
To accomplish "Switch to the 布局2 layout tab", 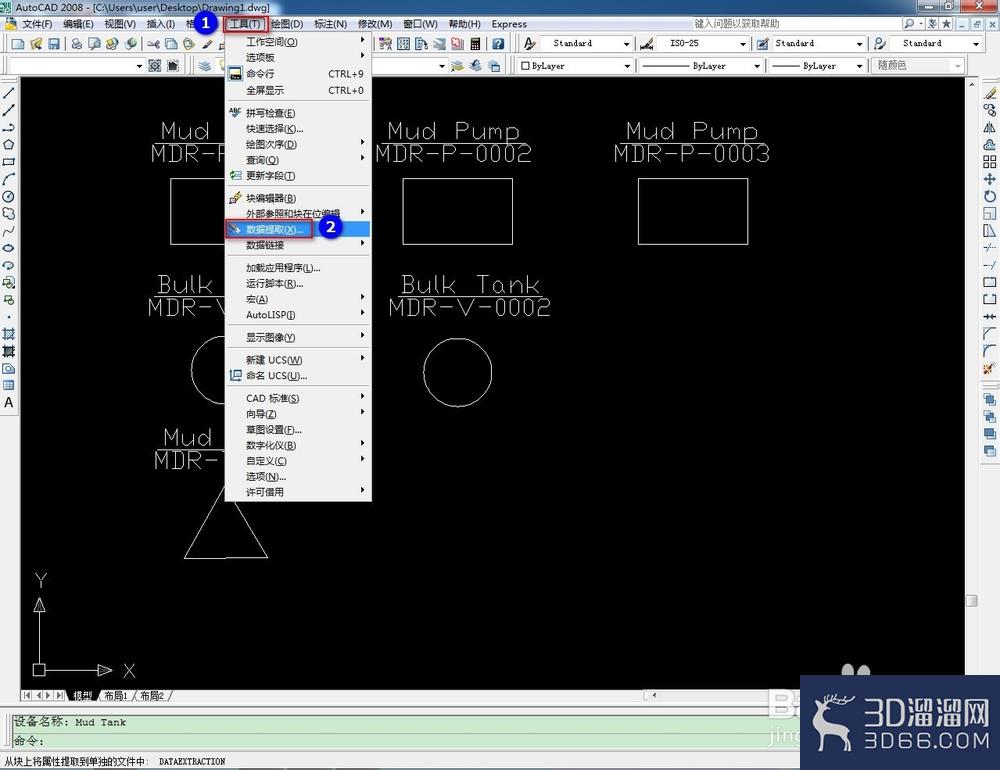I will click(152, 695).
